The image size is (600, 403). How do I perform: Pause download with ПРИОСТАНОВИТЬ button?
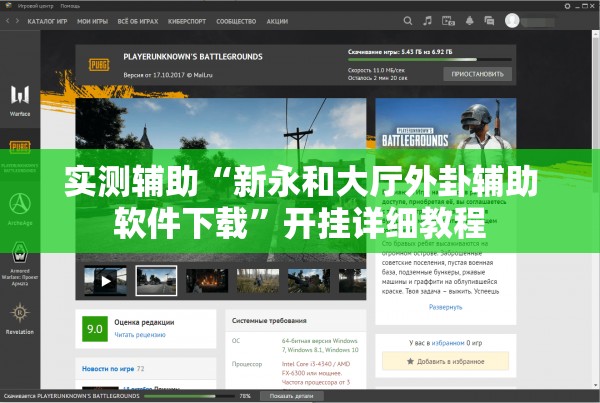point(478,74)
